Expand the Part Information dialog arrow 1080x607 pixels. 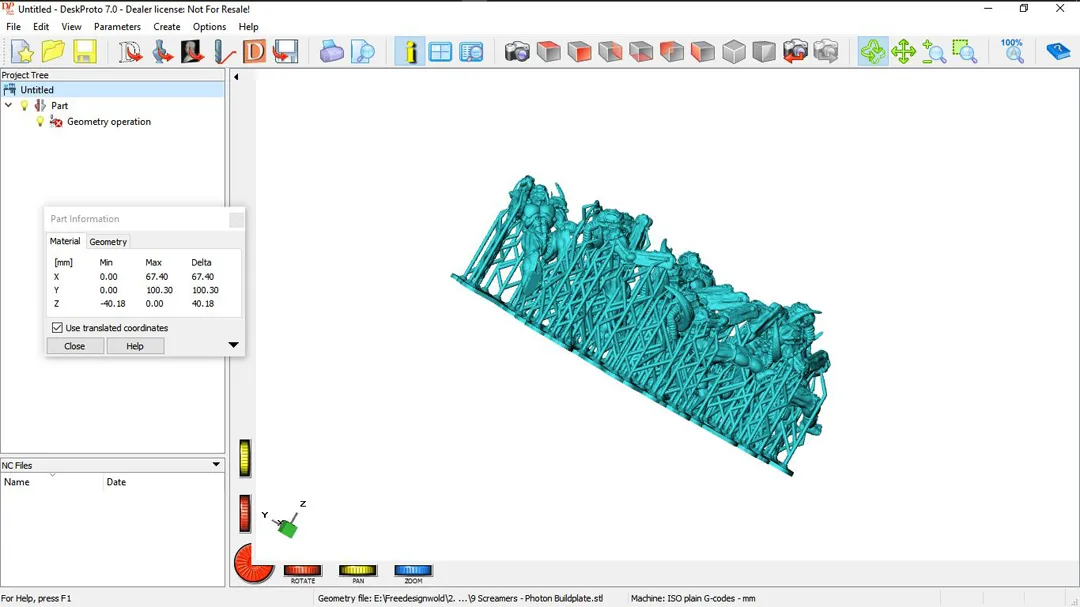(233, 346)
